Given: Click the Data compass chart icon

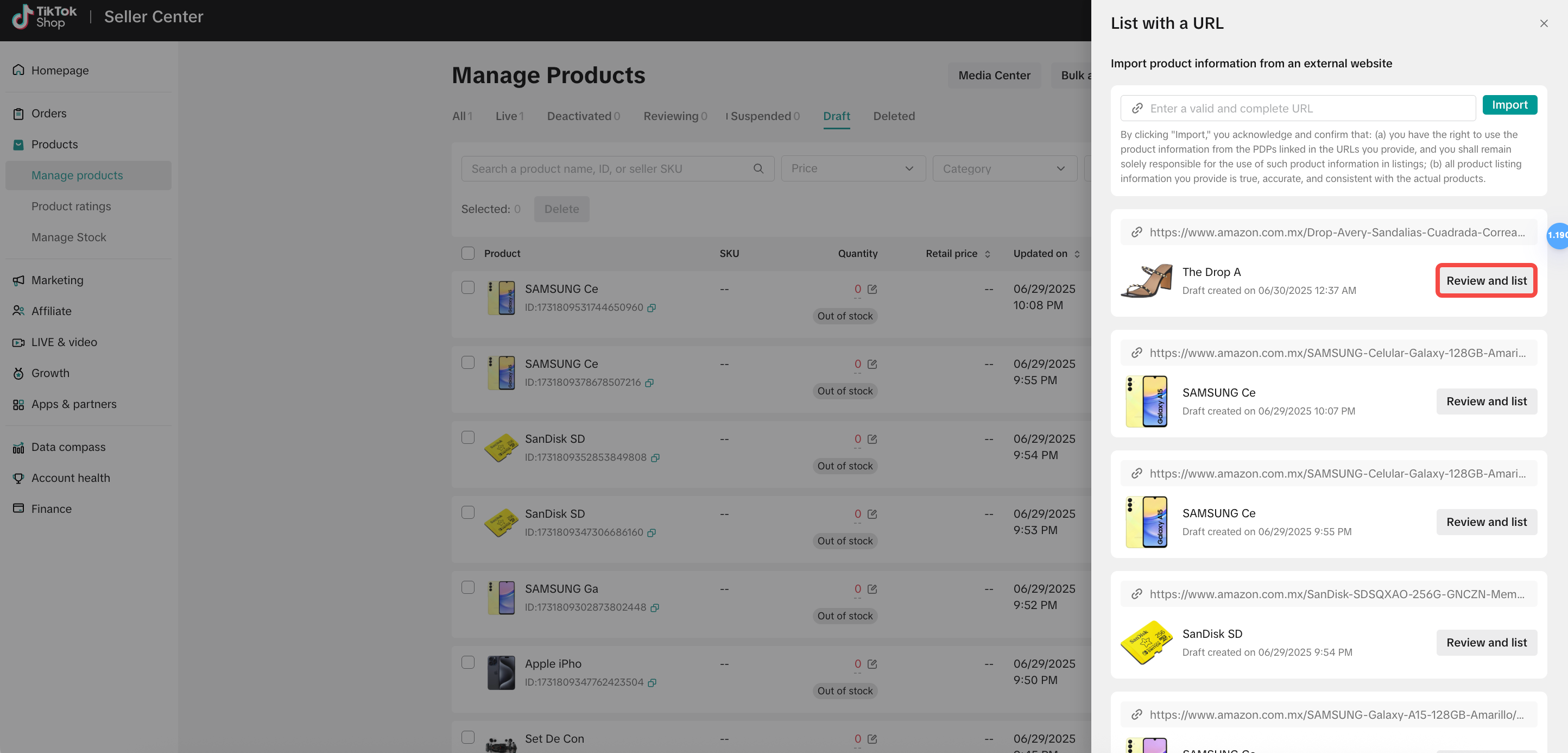Looking at the screenshot, I should coord(19,447).
